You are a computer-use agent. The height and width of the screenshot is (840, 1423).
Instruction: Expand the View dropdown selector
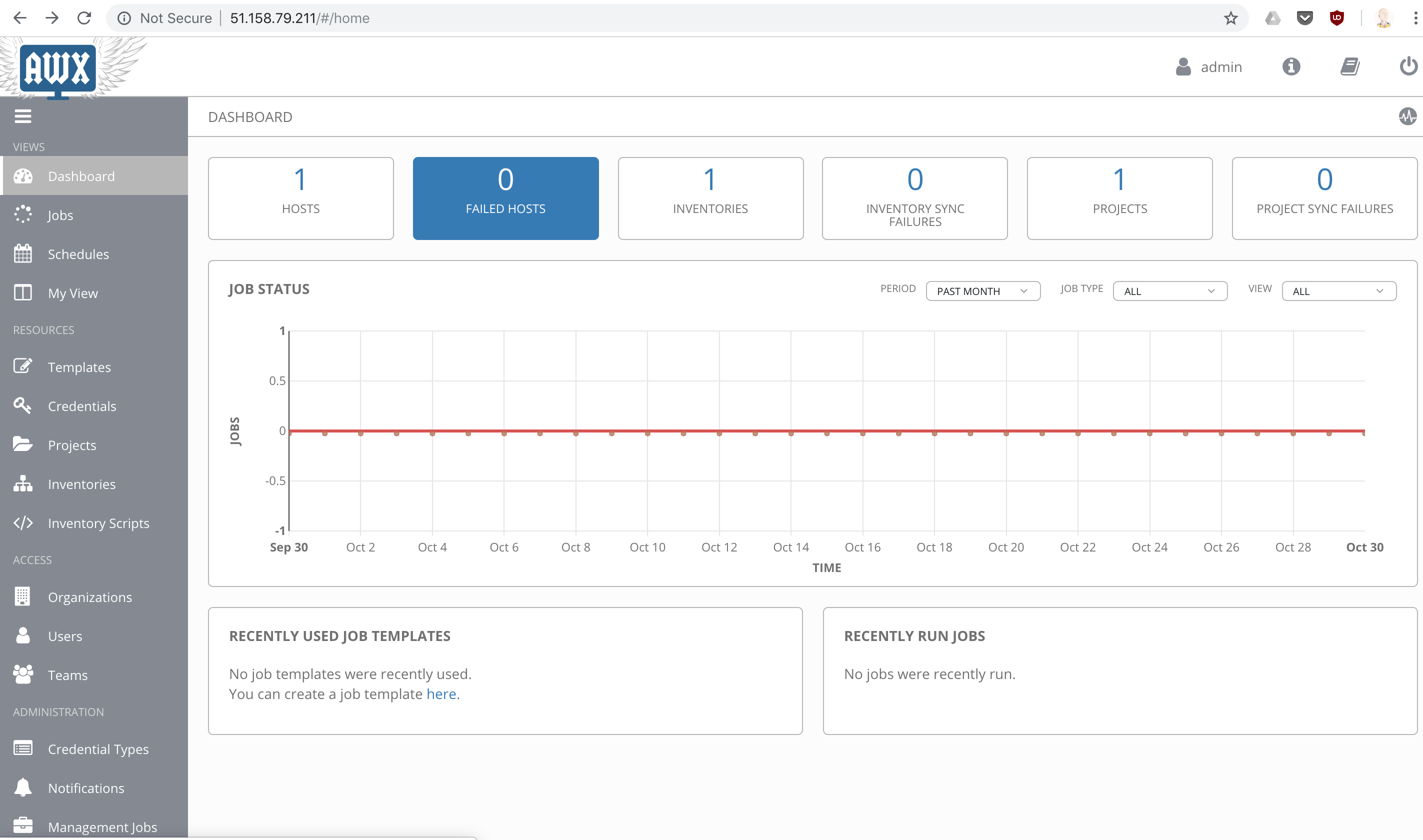(x=1338, y=291)
